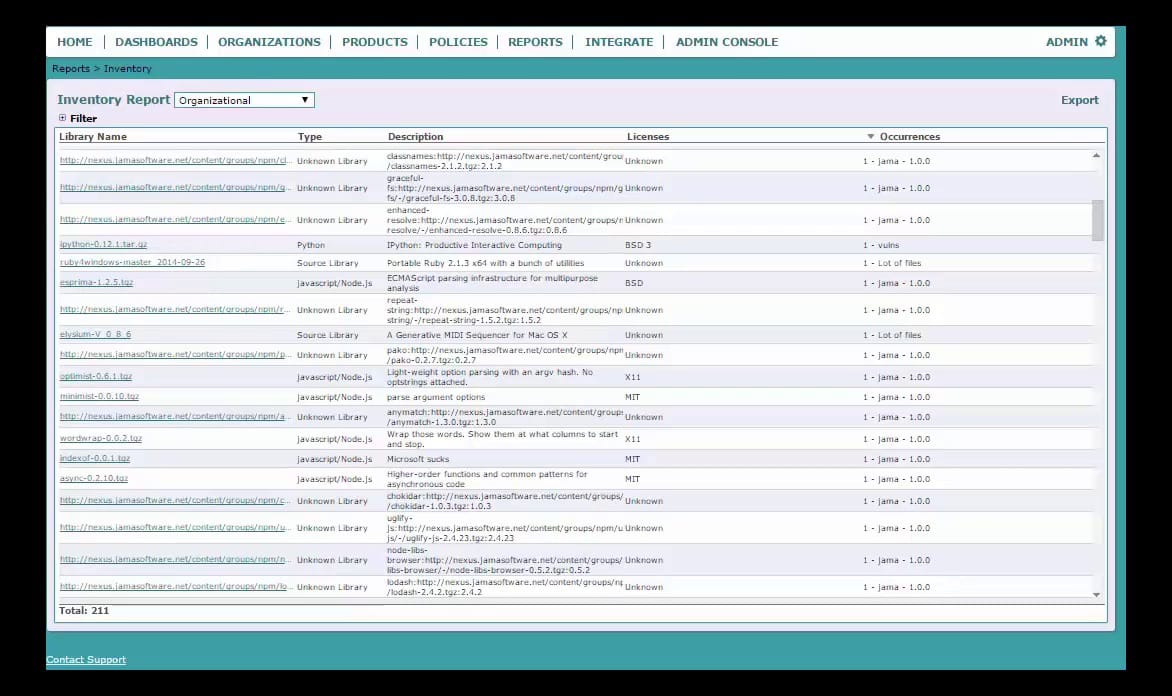
Task: Open the ADMIN CONSOLE
Action: 726,41
